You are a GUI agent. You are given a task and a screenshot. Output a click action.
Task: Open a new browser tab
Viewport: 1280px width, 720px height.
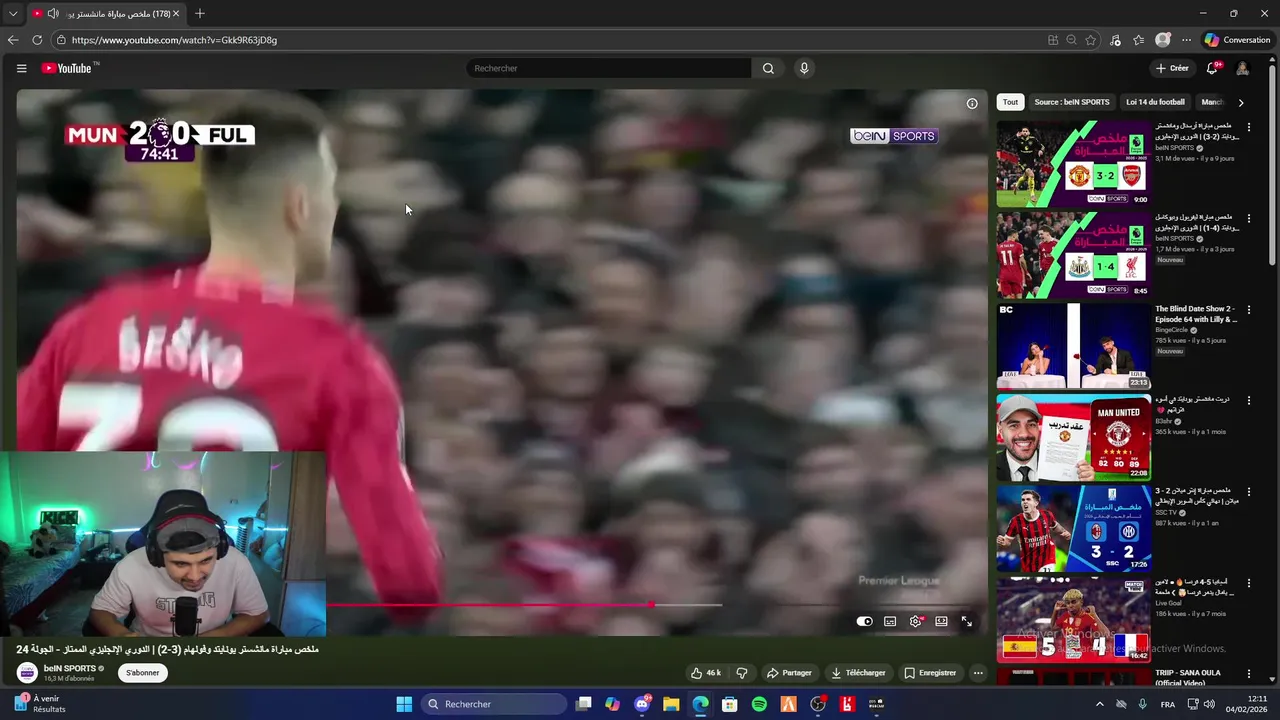pyautogui.click(x=200, y=14)
